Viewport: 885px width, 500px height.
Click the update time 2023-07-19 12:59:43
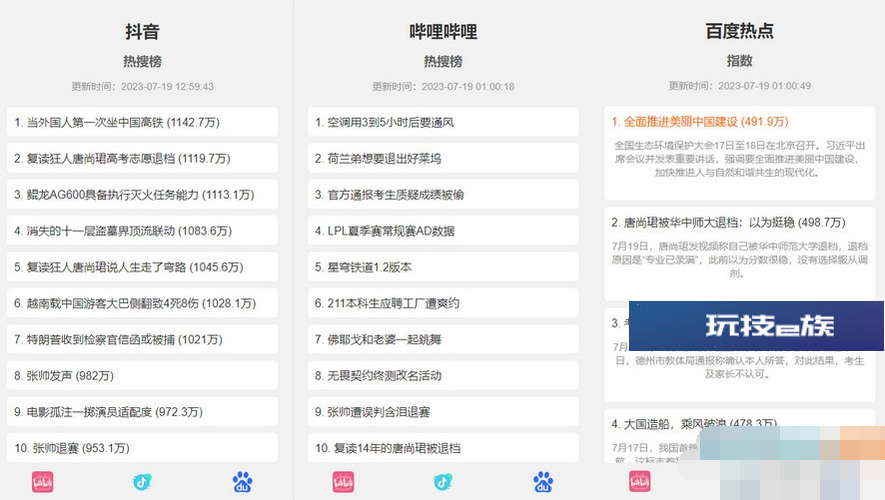point(142,86)
